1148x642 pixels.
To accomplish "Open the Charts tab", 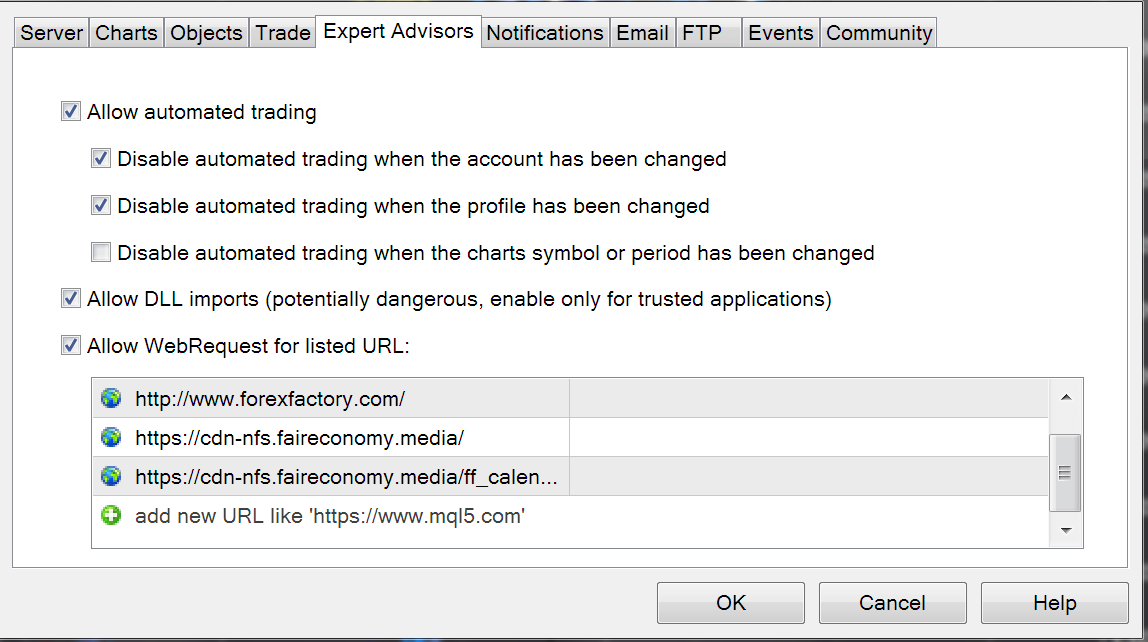I will [126, 33].
